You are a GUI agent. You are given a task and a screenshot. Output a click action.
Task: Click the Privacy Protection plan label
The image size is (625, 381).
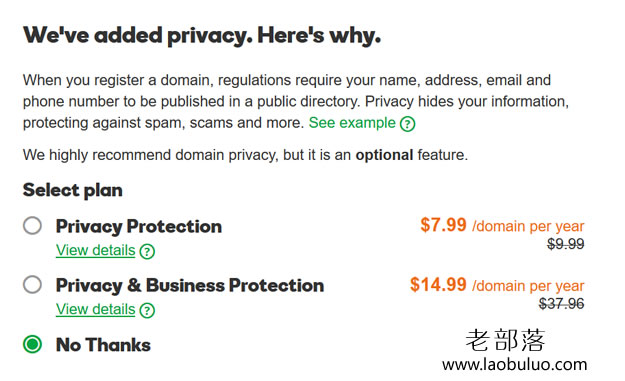(x=139, y=227)
